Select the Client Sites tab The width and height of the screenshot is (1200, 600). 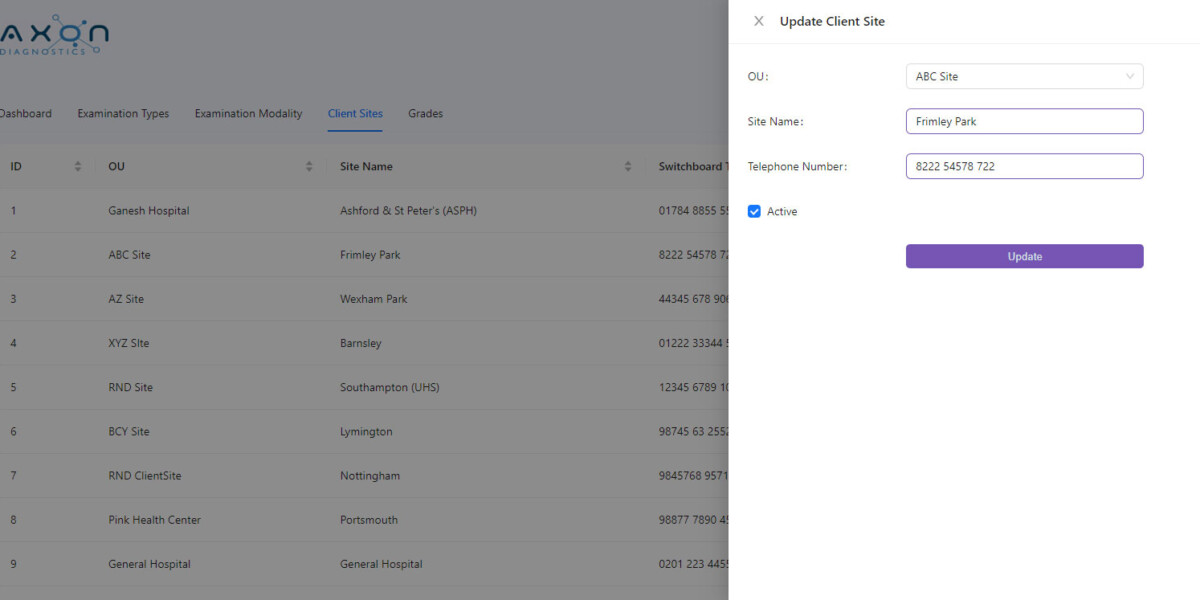tap(355, 113)
